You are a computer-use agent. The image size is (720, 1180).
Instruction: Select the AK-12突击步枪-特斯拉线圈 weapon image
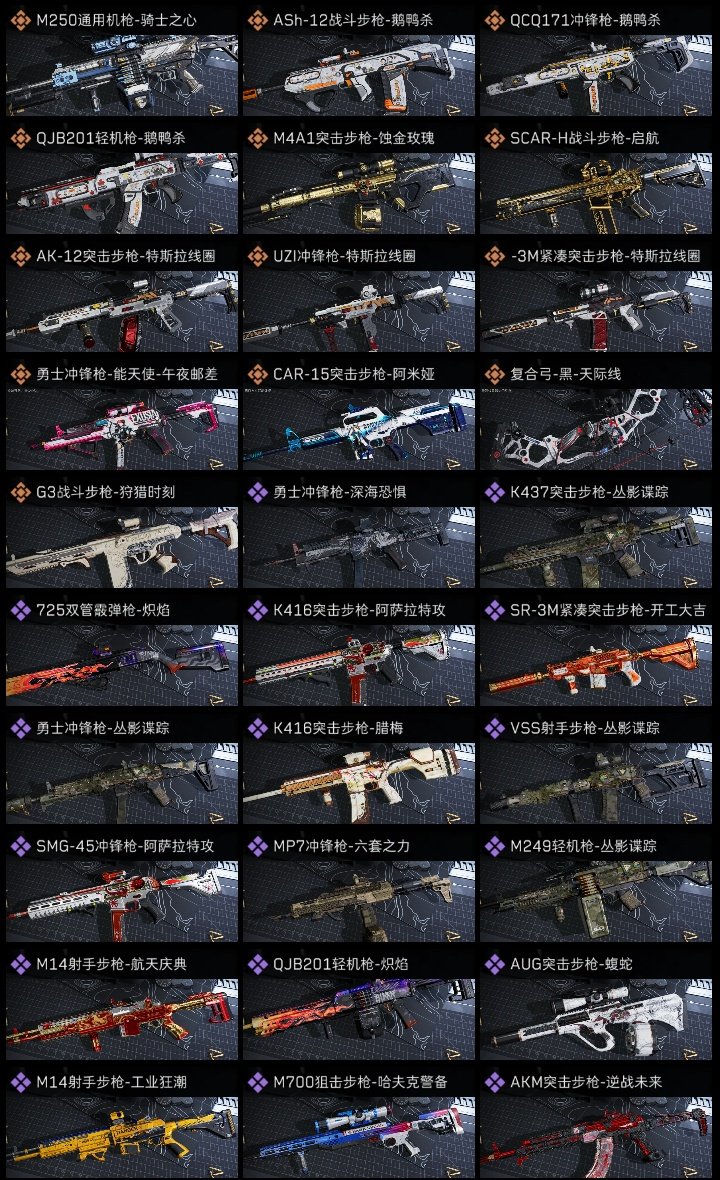pos(122,312)
